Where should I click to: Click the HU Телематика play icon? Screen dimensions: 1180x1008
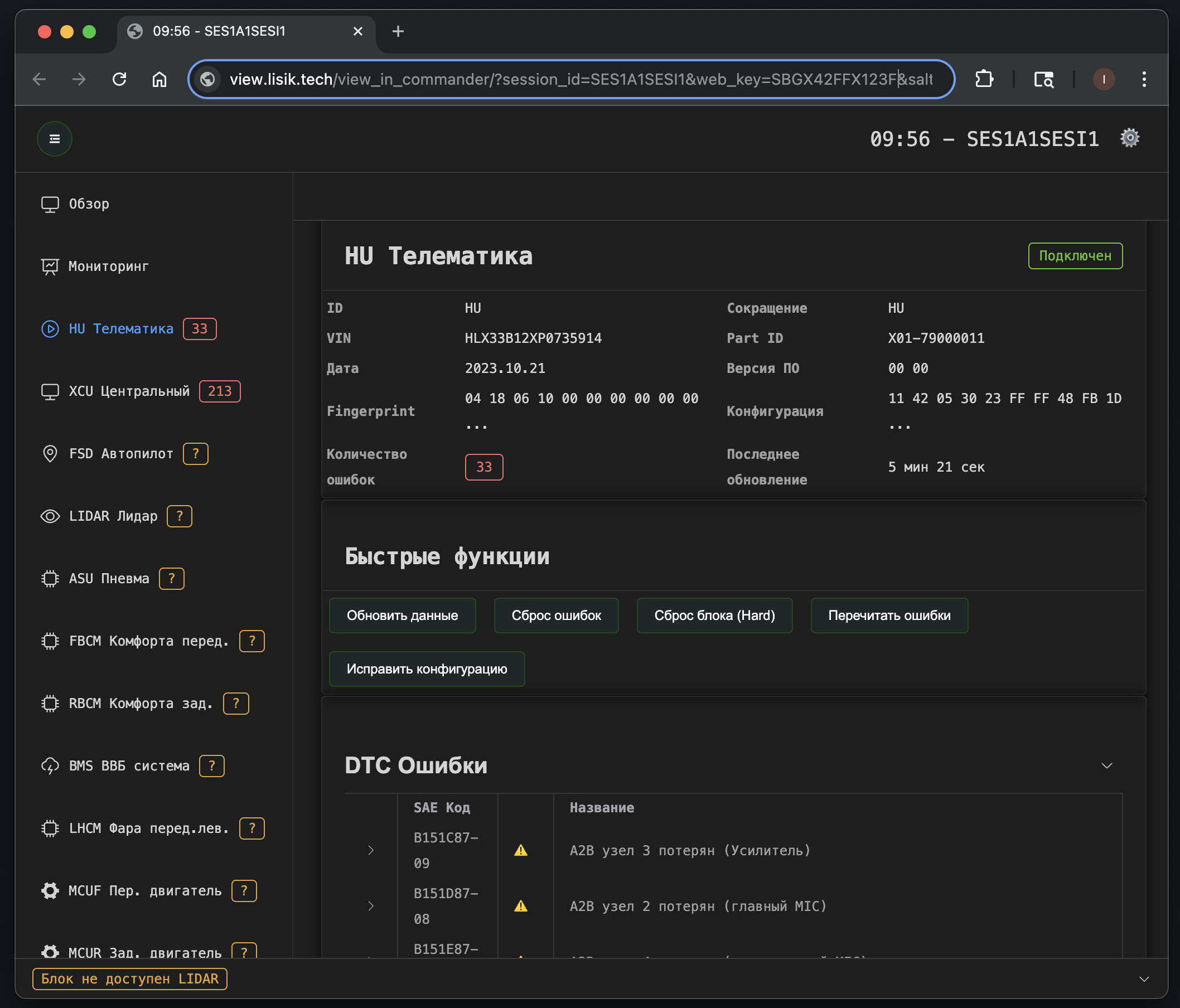click(x=50, y=329)
